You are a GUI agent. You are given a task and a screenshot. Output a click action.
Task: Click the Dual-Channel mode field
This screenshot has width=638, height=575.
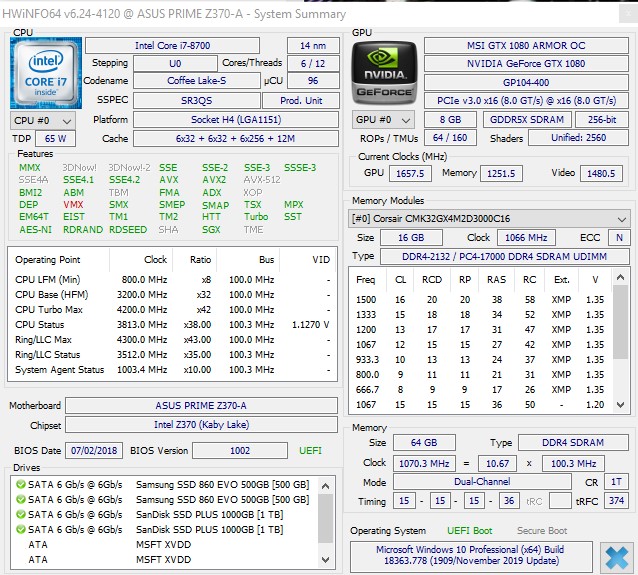pyautogui.click(x=482, y=482)
